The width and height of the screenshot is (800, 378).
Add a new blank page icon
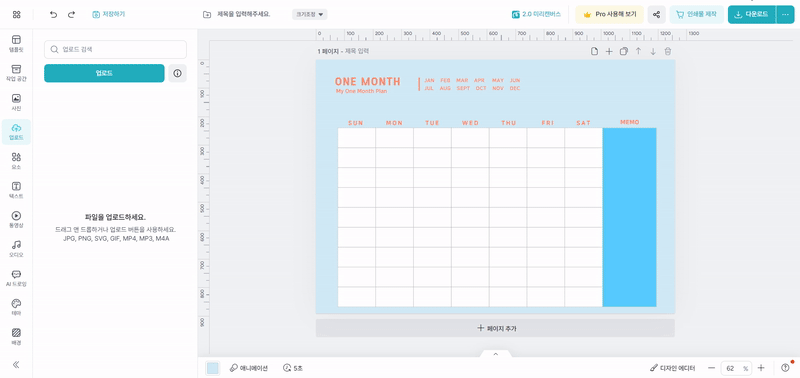coord(594,51)
